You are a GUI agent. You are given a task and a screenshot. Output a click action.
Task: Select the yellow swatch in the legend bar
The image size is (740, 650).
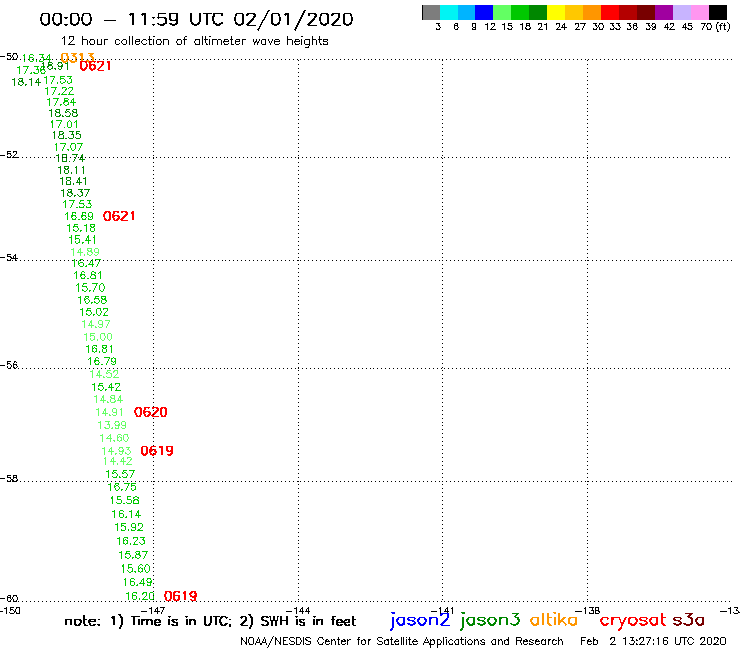(556, 12)
